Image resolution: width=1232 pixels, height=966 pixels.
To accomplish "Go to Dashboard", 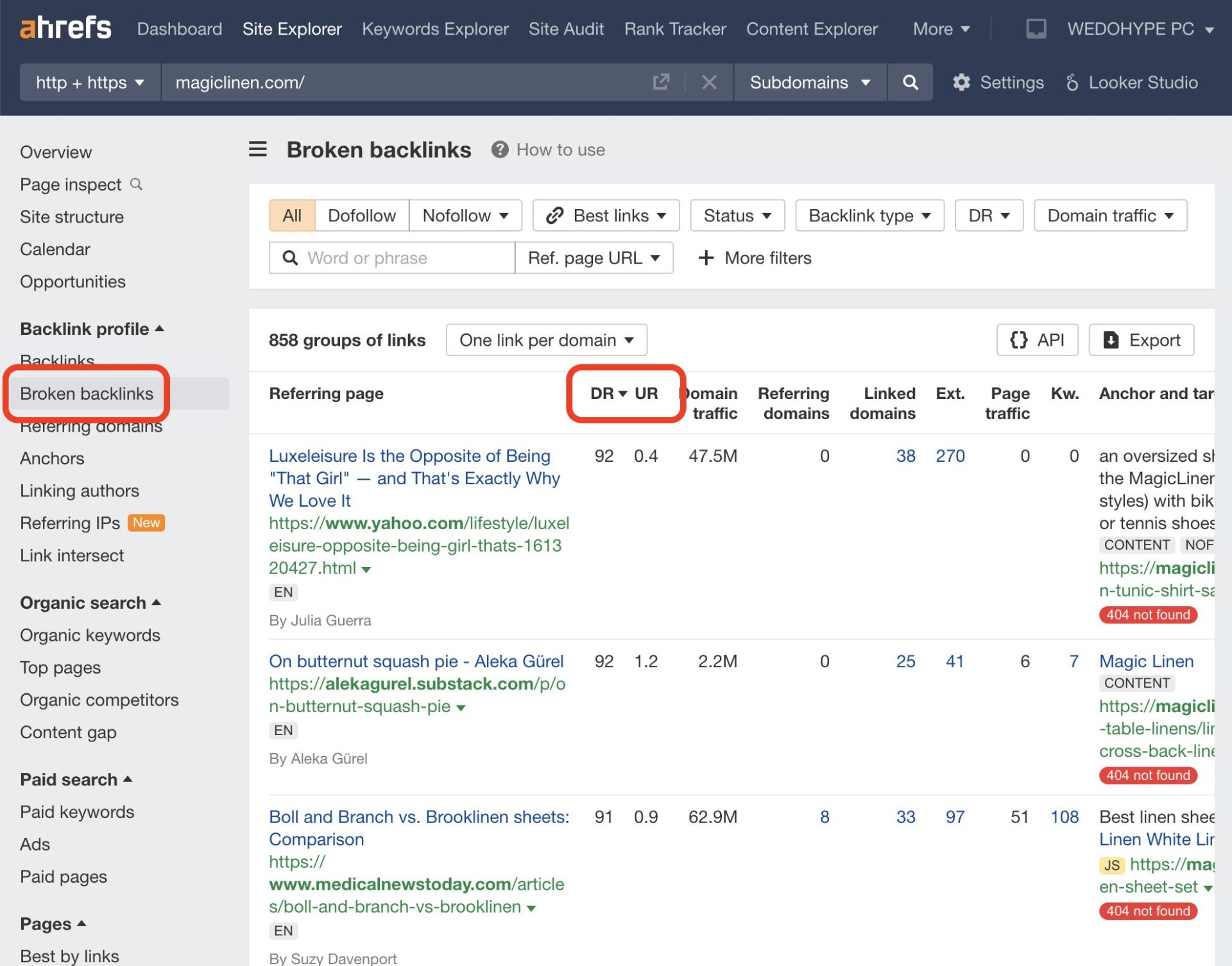I will click(x=180, y=29).
